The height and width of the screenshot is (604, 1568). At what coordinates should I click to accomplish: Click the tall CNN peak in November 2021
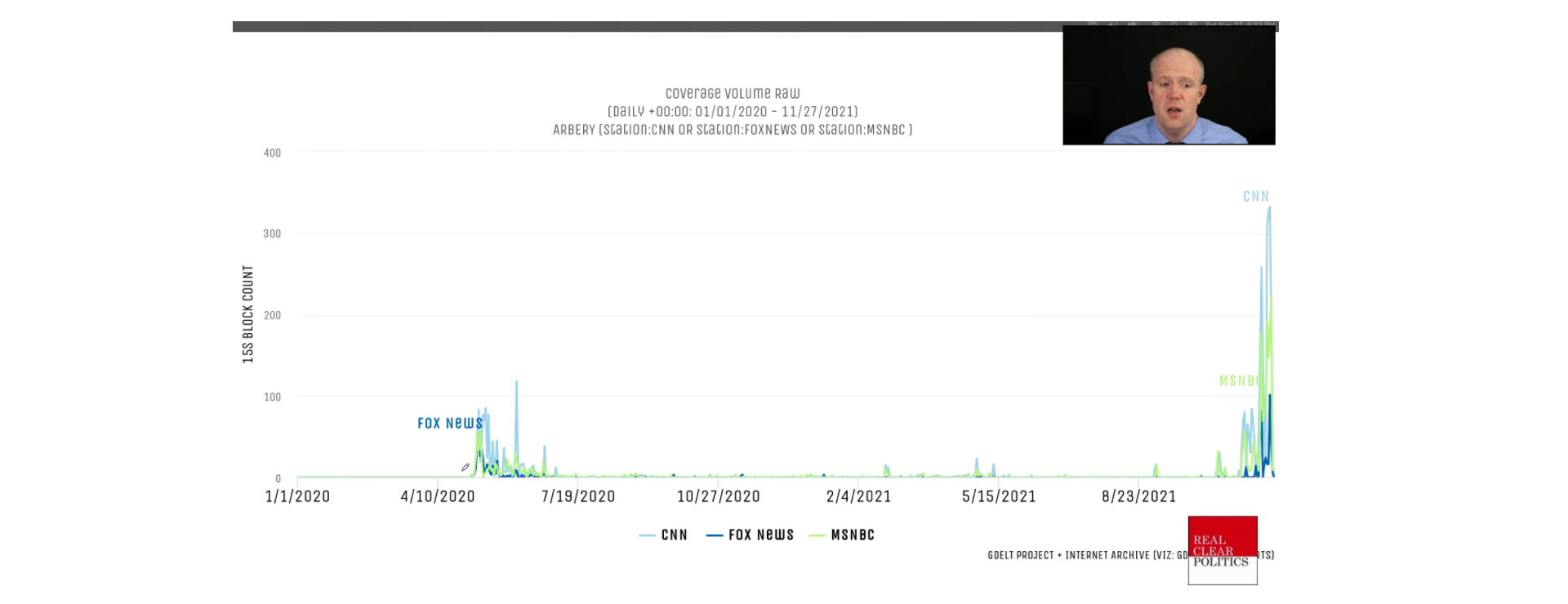pos(1269,208)
